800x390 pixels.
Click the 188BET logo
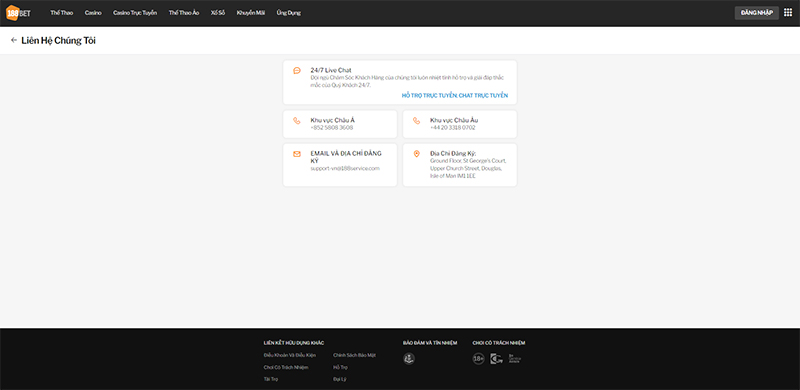coord(18,13)
